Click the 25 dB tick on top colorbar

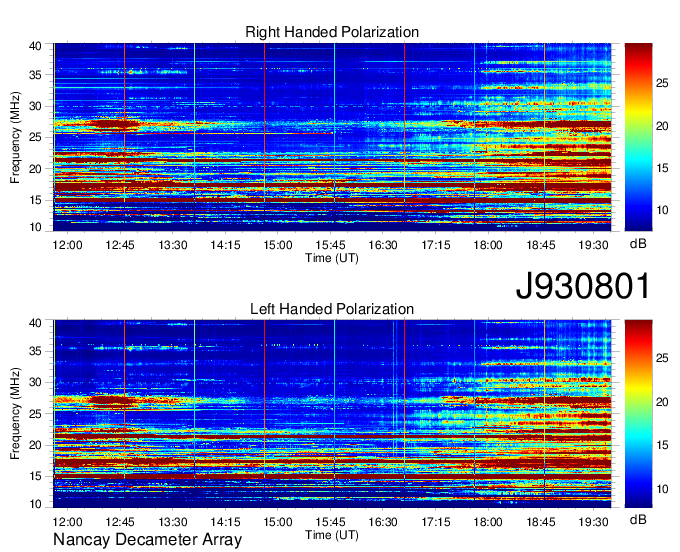[662, 83]
